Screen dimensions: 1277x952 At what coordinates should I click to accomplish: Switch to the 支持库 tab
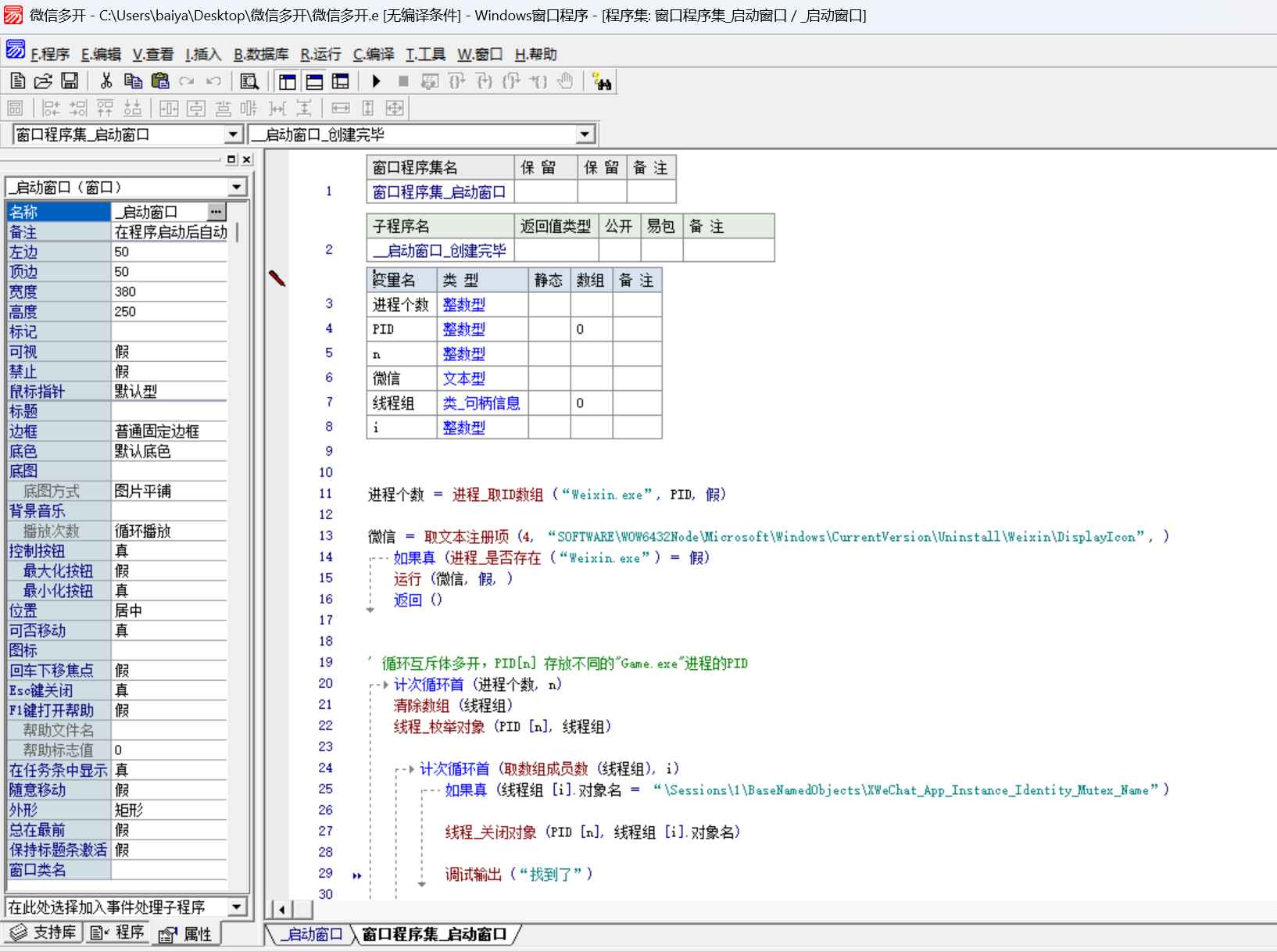pyautogui.click(x=44, y=932)
